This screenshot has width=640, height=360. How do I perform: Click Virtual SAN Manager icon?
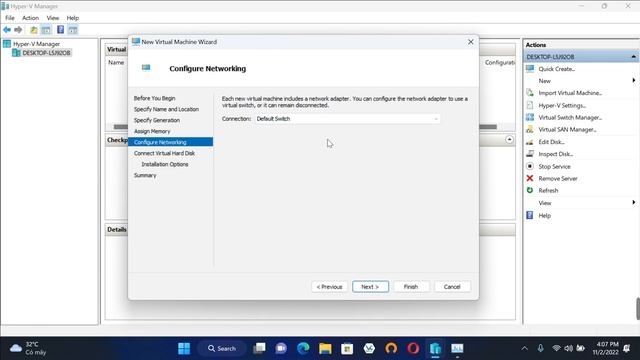[x=530, y=129]
